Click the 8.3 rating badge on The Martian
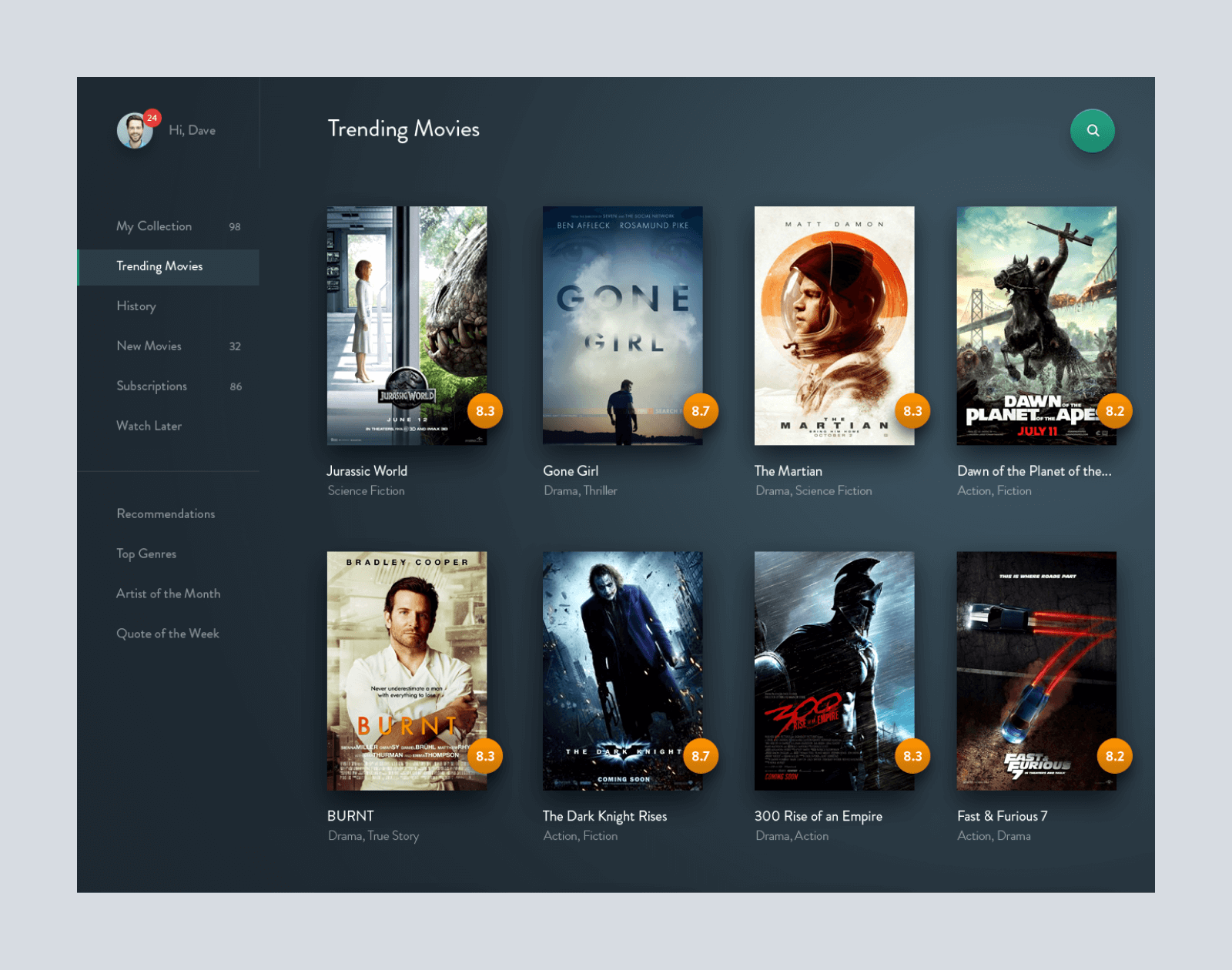1232x970 pixels. pyautogui.click(x=912, y=411)
